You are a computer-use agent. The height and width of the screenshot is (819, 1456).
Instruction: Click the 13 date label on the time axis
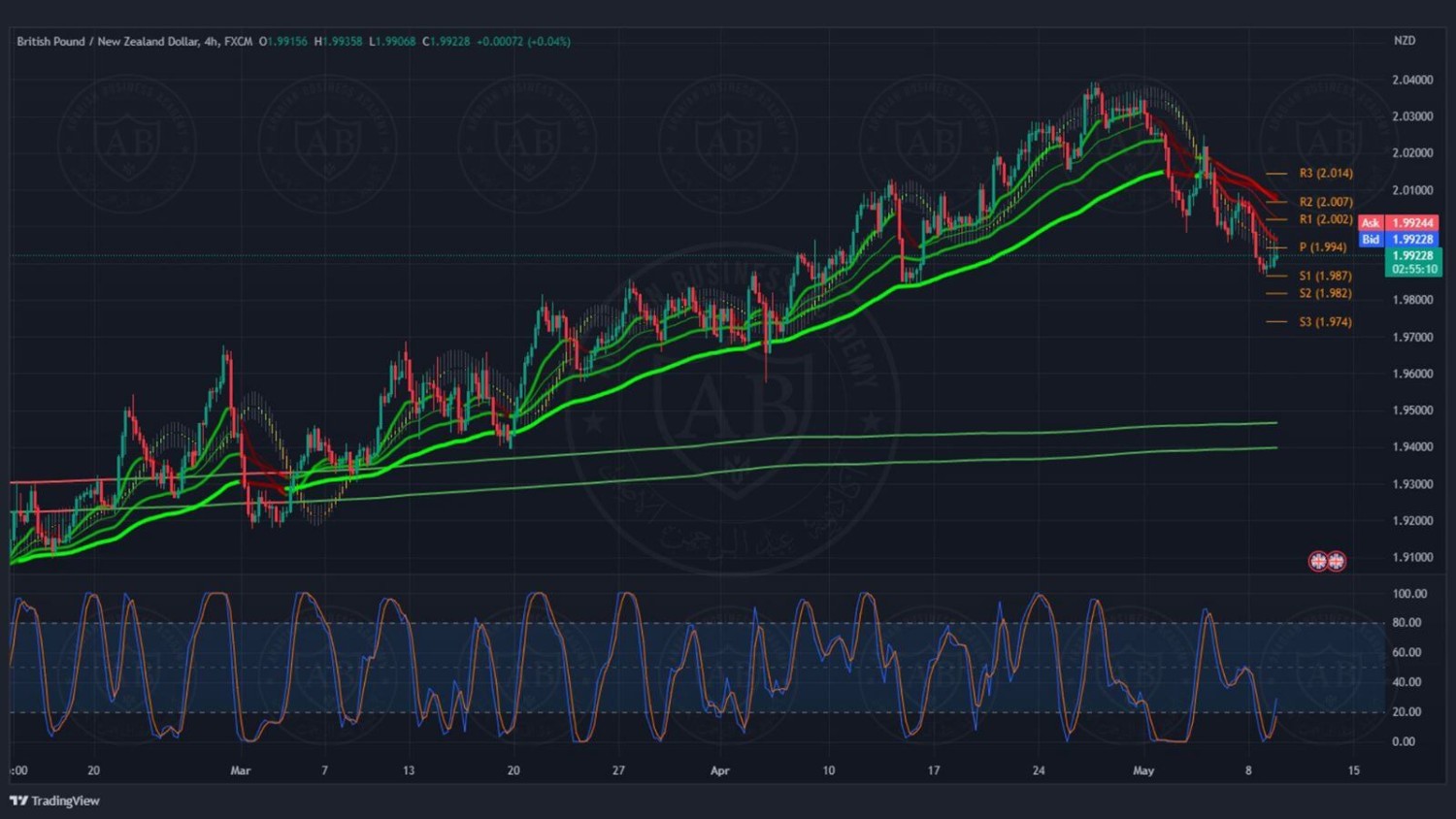tap(409, 770)
